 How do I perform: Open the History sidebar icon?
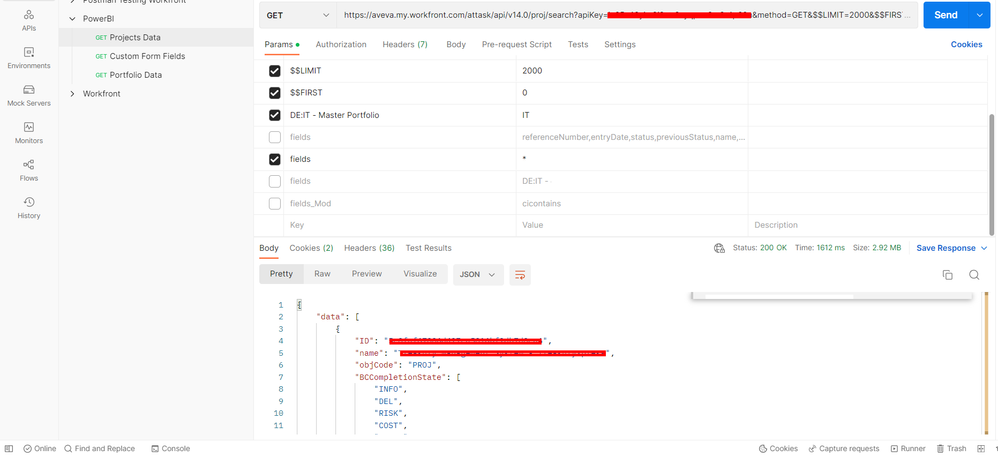coord(29,207)
